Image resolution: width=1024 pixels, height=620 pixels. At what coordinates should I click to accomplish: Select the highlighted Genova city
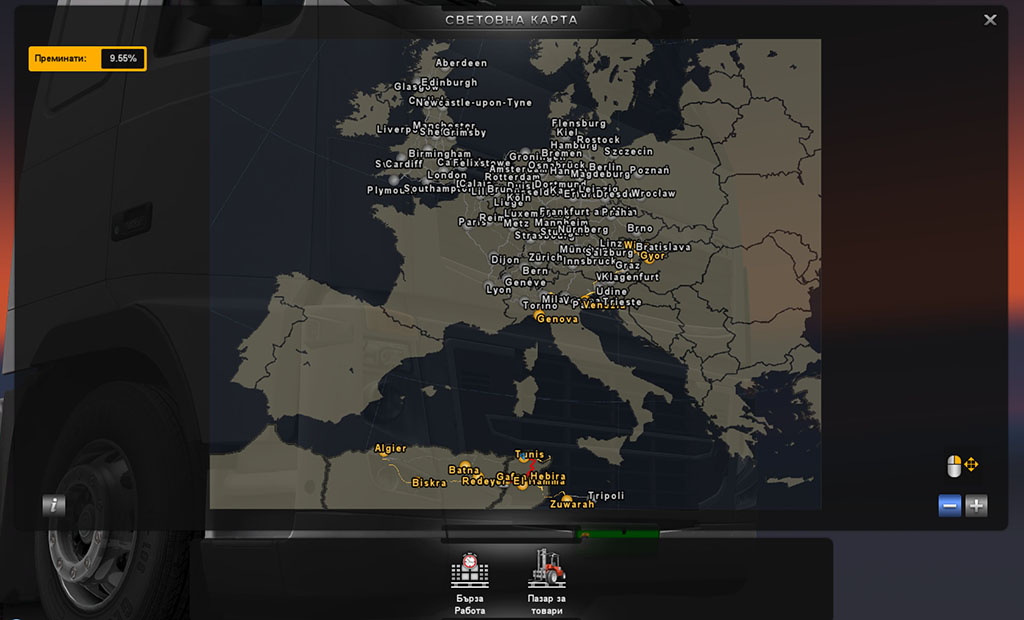point(557,319)
